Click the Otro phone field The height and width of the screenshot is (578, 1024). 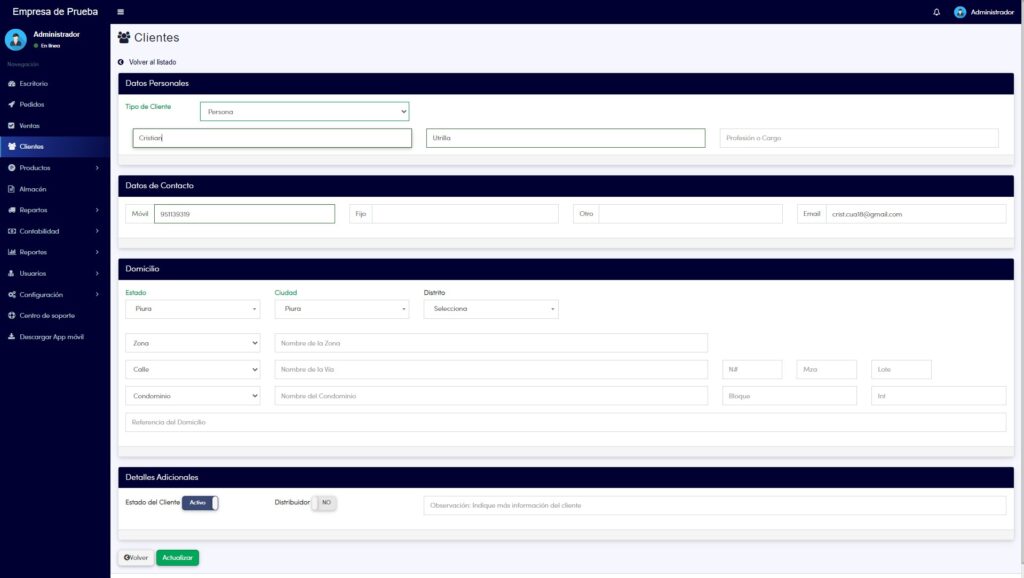(690, 214)
